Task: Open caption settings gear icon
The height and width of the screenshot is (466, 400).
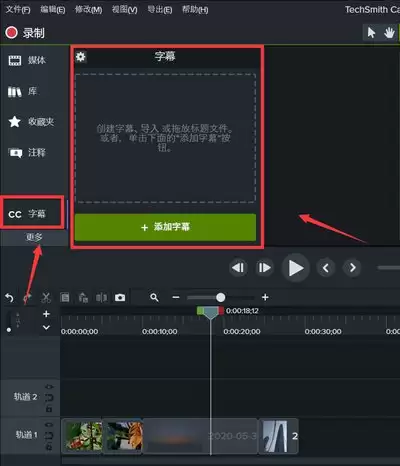Action: click(81, 57)
